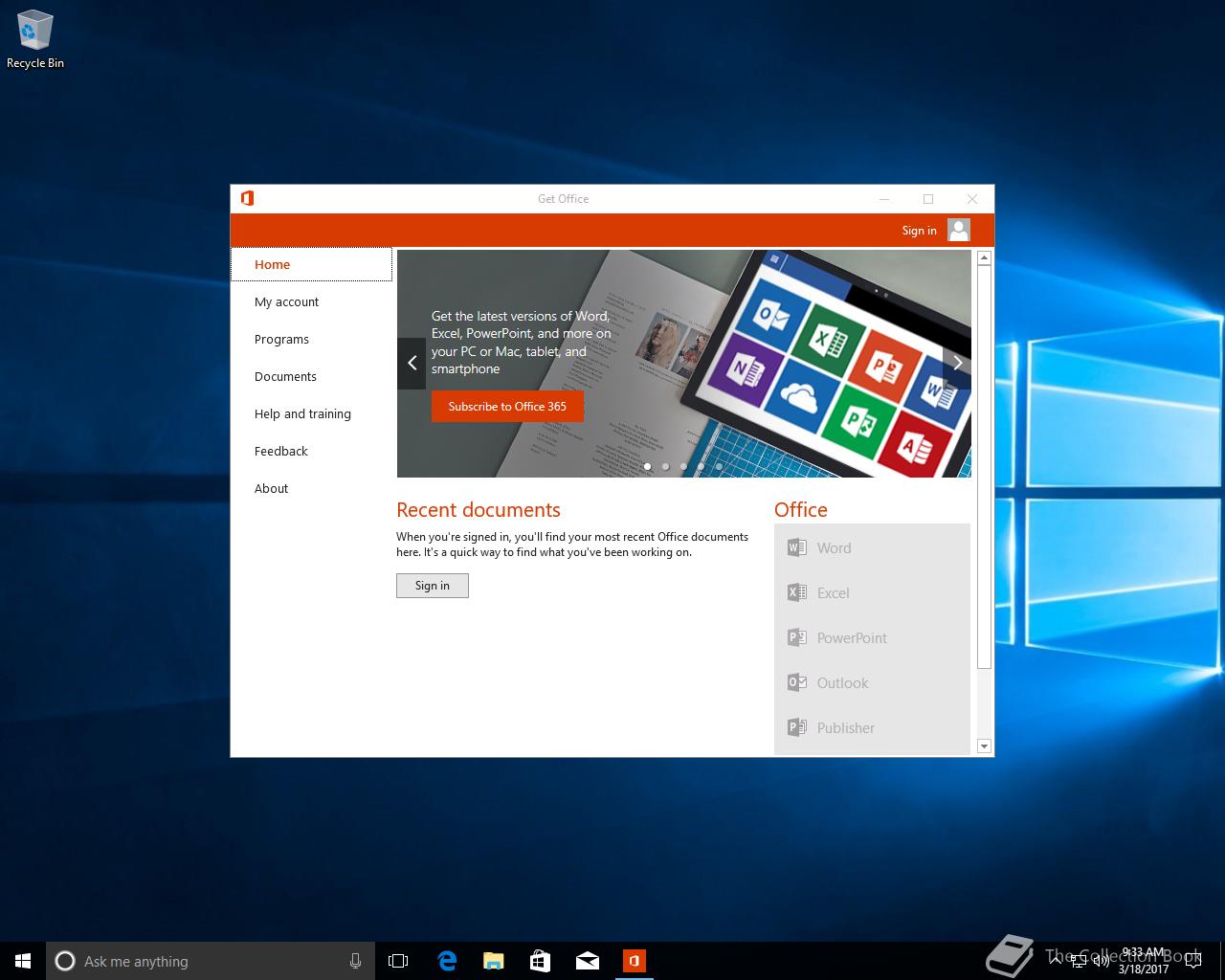Screen dimensions: 1225x980
Task: Minimize the Get Office window
Action: tap(884, 198)
